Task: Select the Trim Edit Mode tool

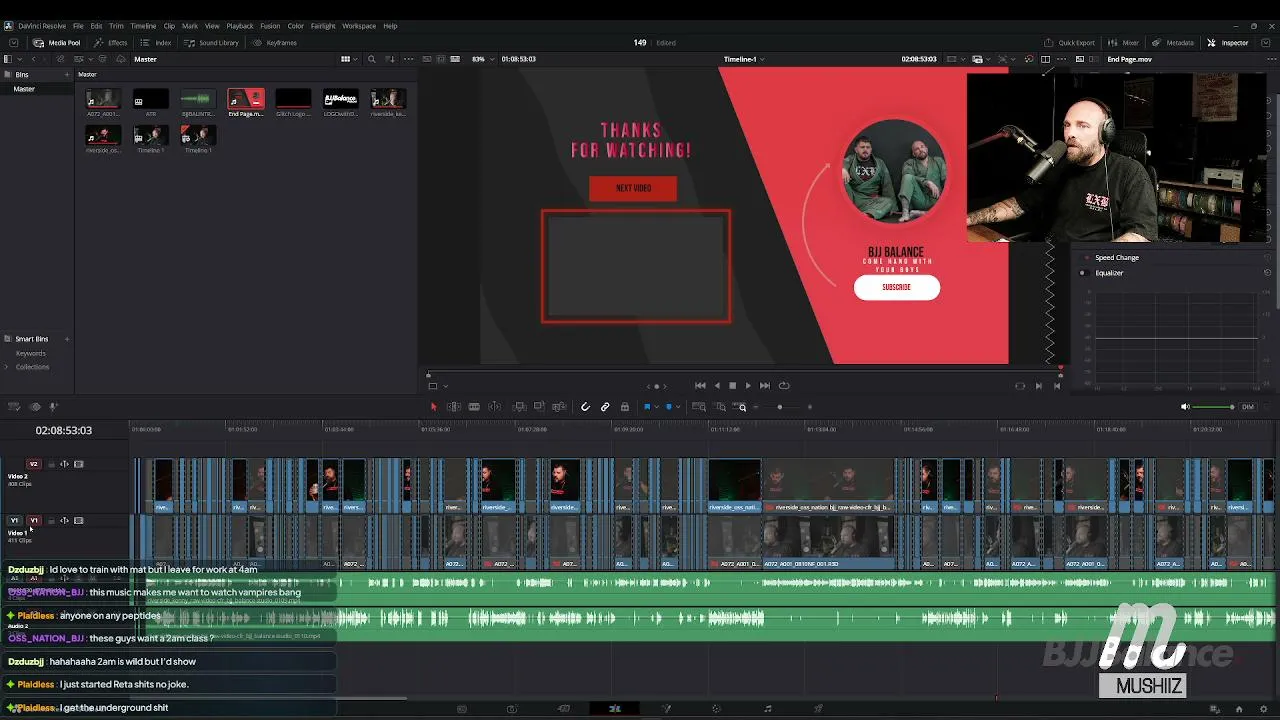Action: point(453,407)
